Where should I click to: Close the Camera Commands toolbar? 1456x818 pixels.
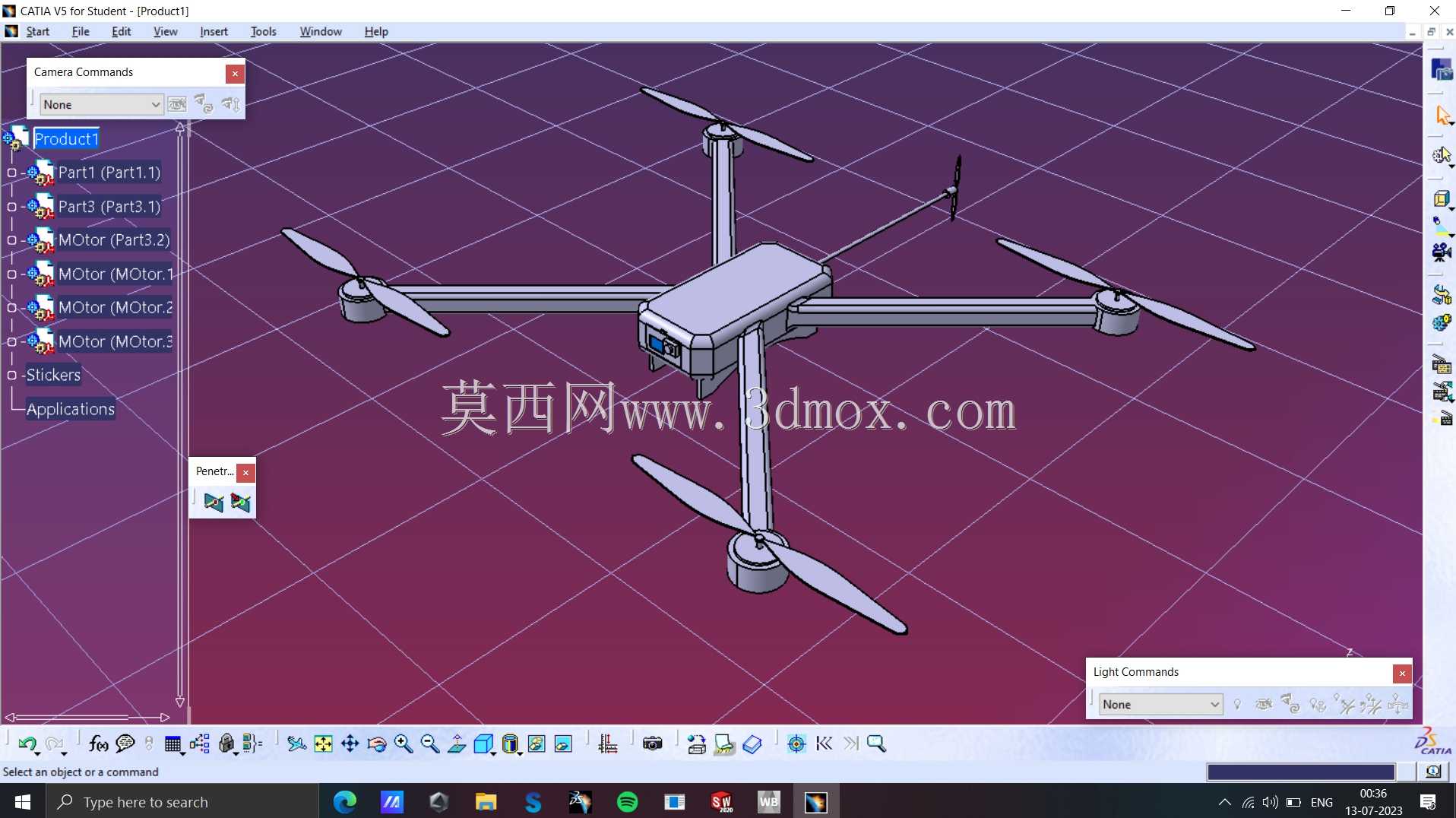click(x=235, y=73)
